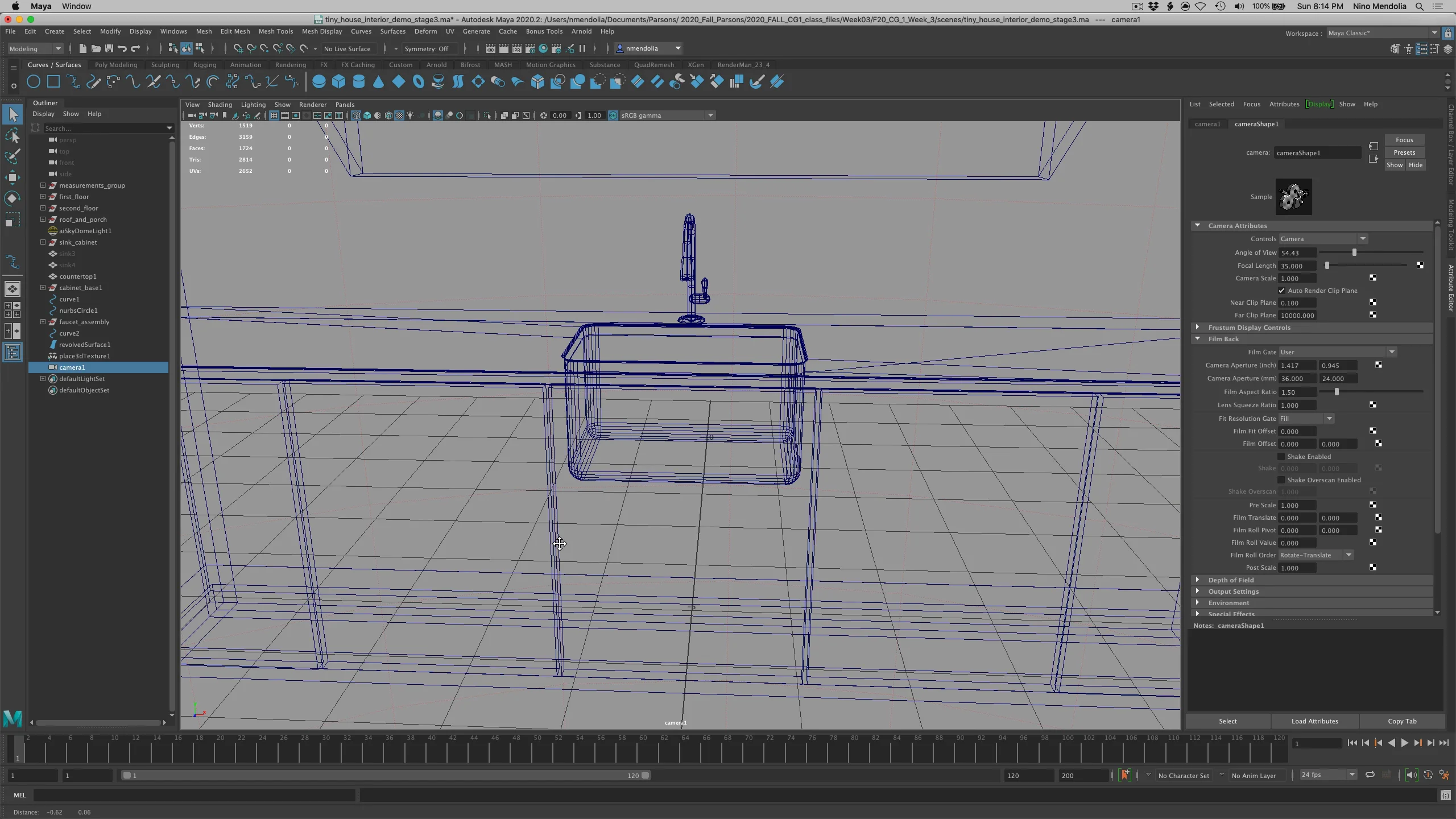This screenshot has width=1456, height=819.
Task: Switch to the camera1 attribute tab
Action: tap(1207, 124)
